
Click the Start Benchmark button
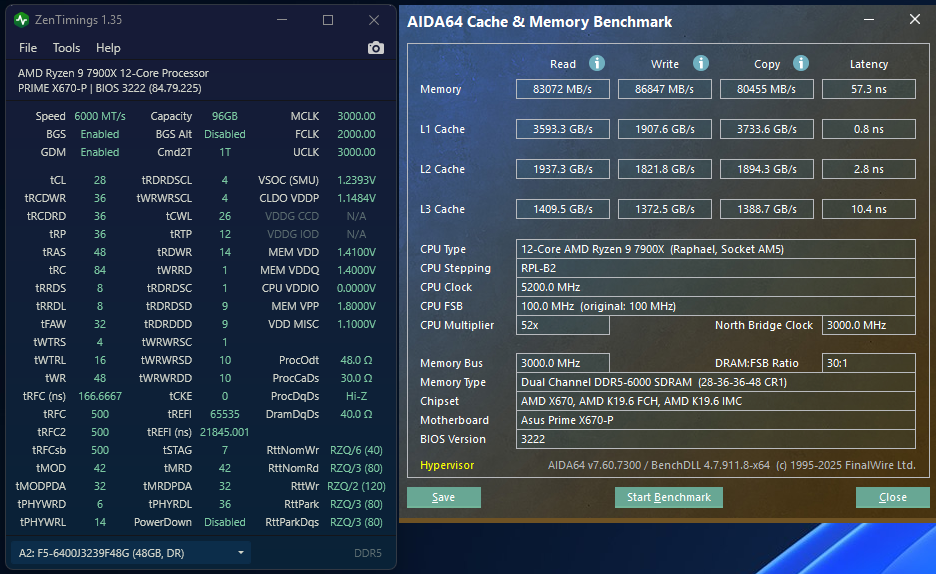669,497
